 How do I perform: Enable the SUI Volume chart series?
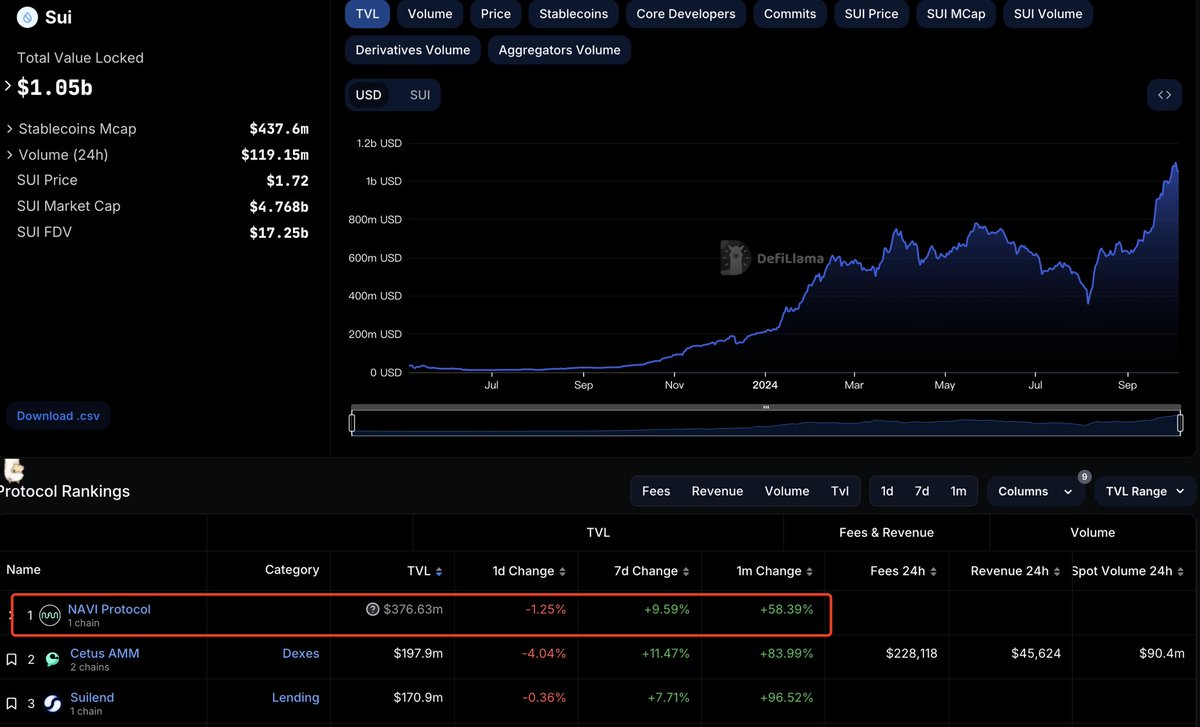coord(1048,14)
